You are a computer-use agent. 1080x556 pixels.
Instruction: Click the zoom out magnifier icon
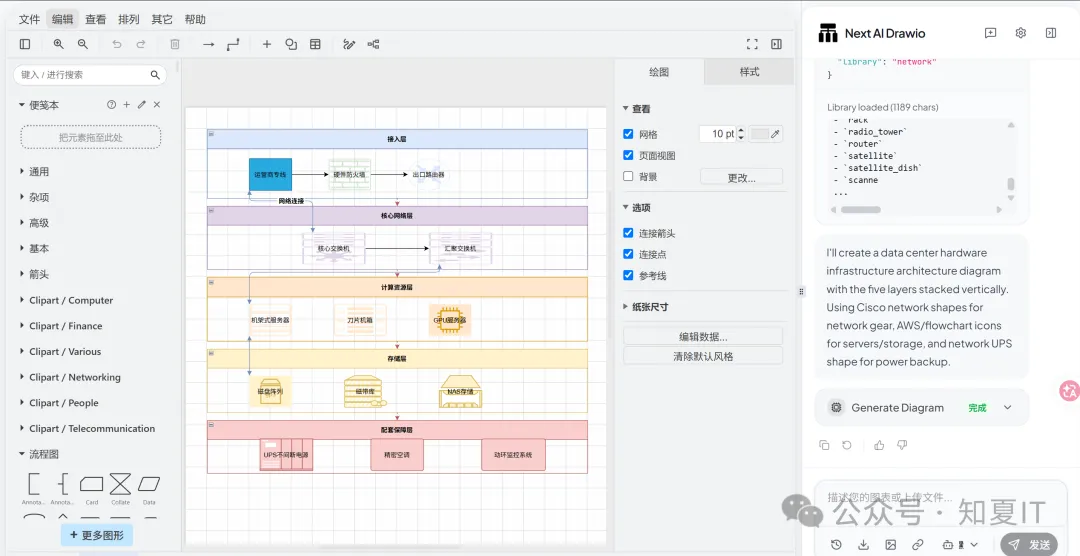(83, 44)
